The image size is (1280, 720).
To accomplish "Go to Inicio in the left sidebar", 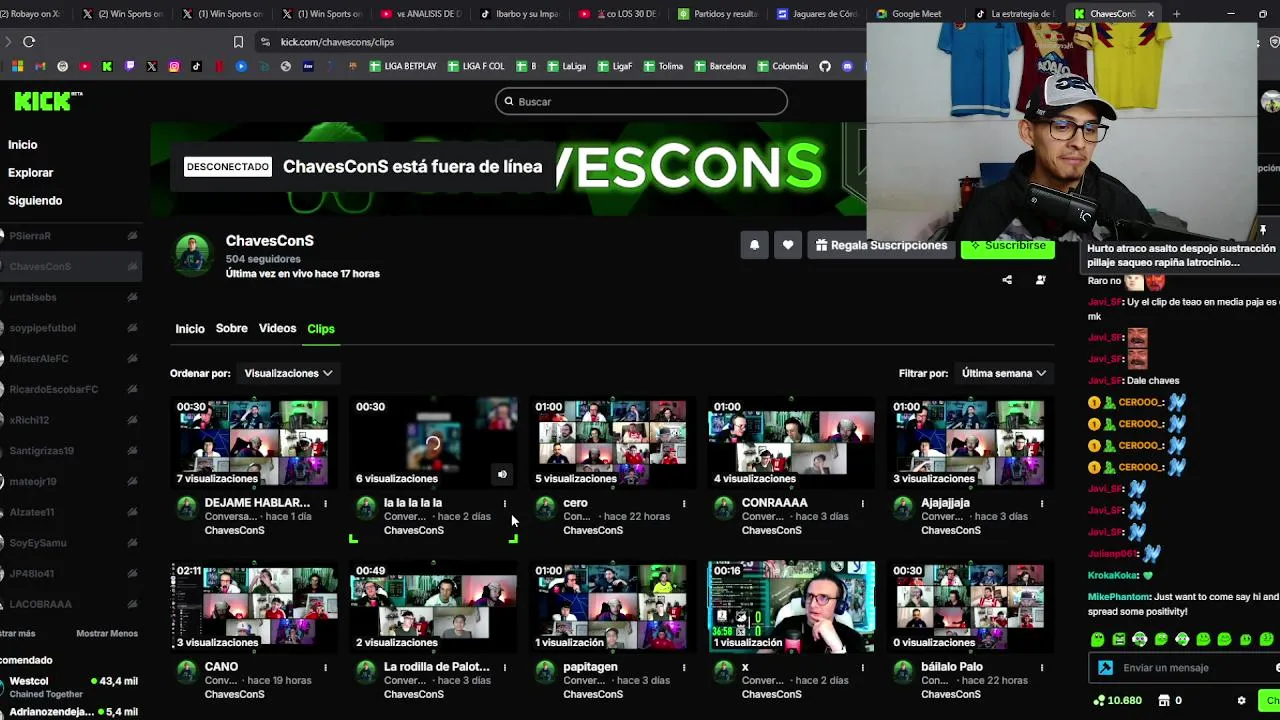I will (x=23, y=145).
